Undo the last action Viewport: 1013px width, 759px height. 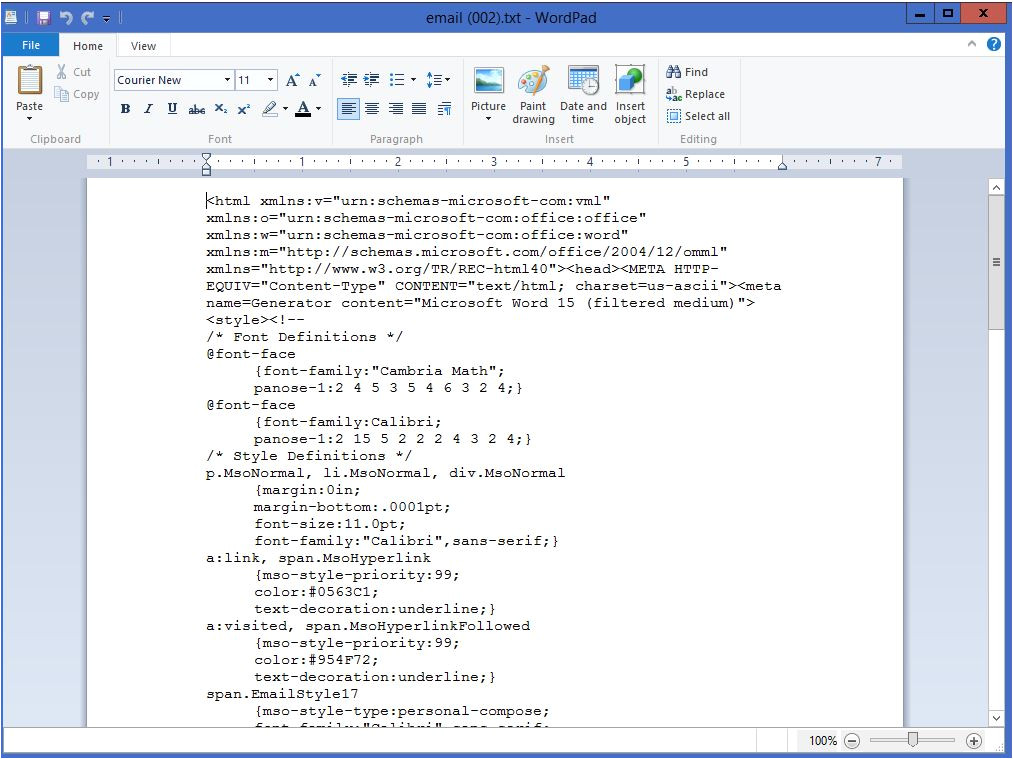pyautogui.click(x=65, y=17)
